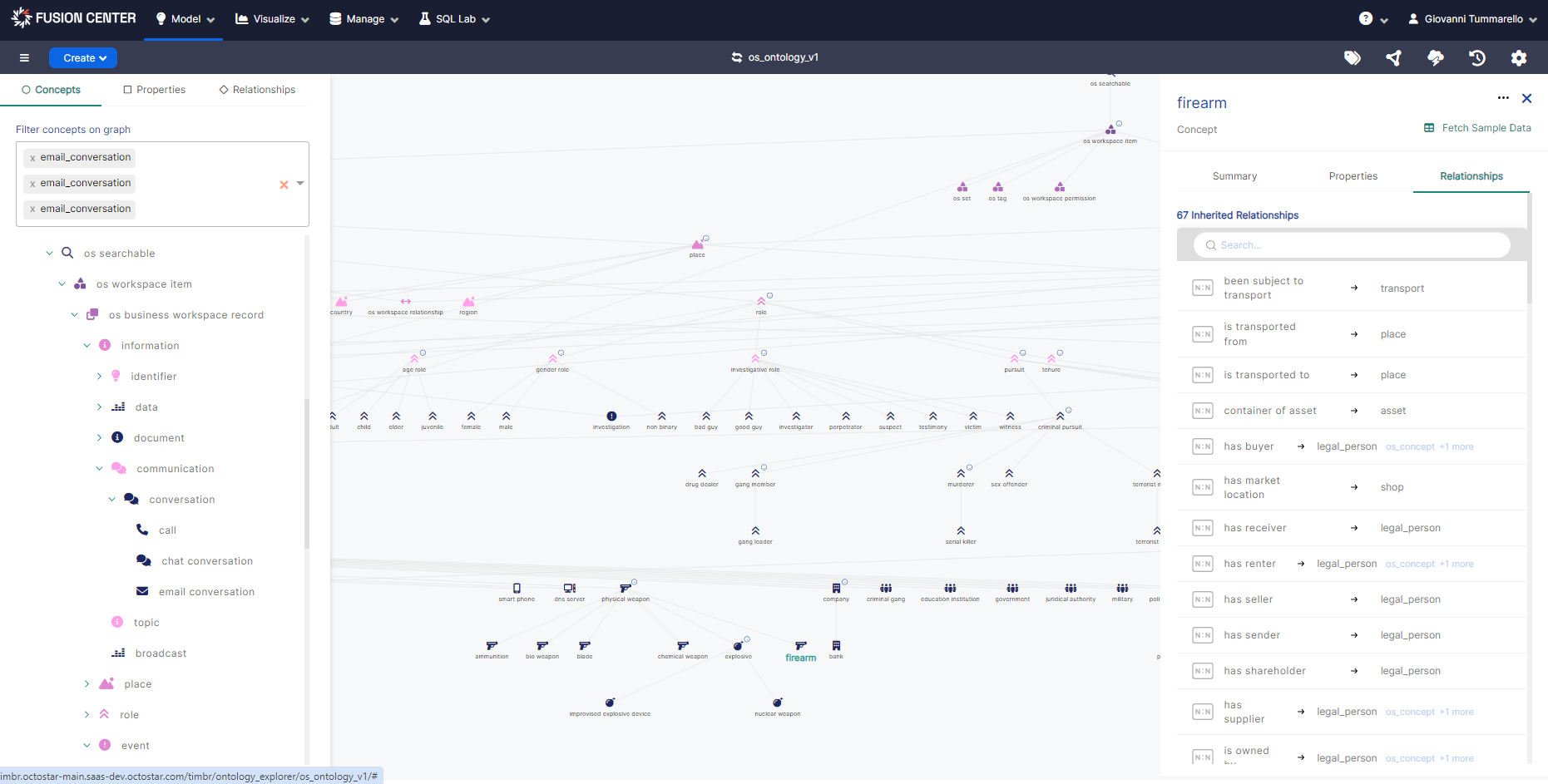
Task: Open the help question mark menu
Action: [x=1372, y=18]
